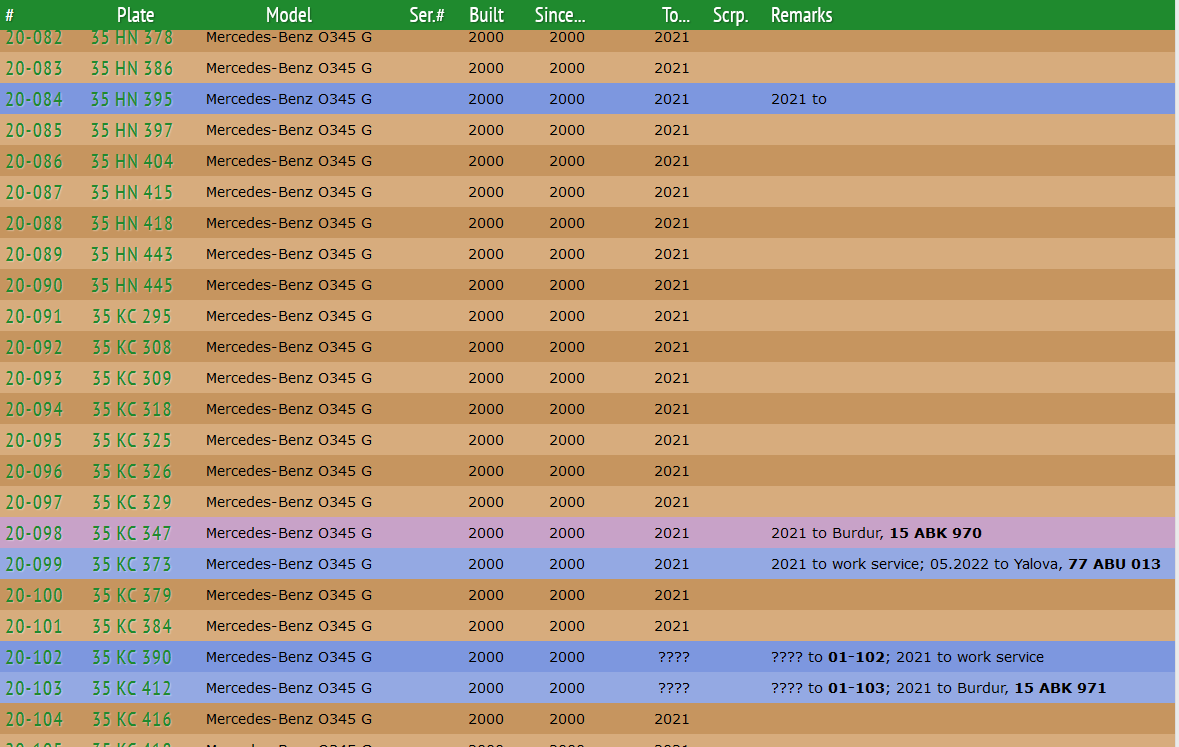The width and height of the screenshot is (1179, 747).
Task: Open plate 35 KC 390 link
Action: pos(132,657)
